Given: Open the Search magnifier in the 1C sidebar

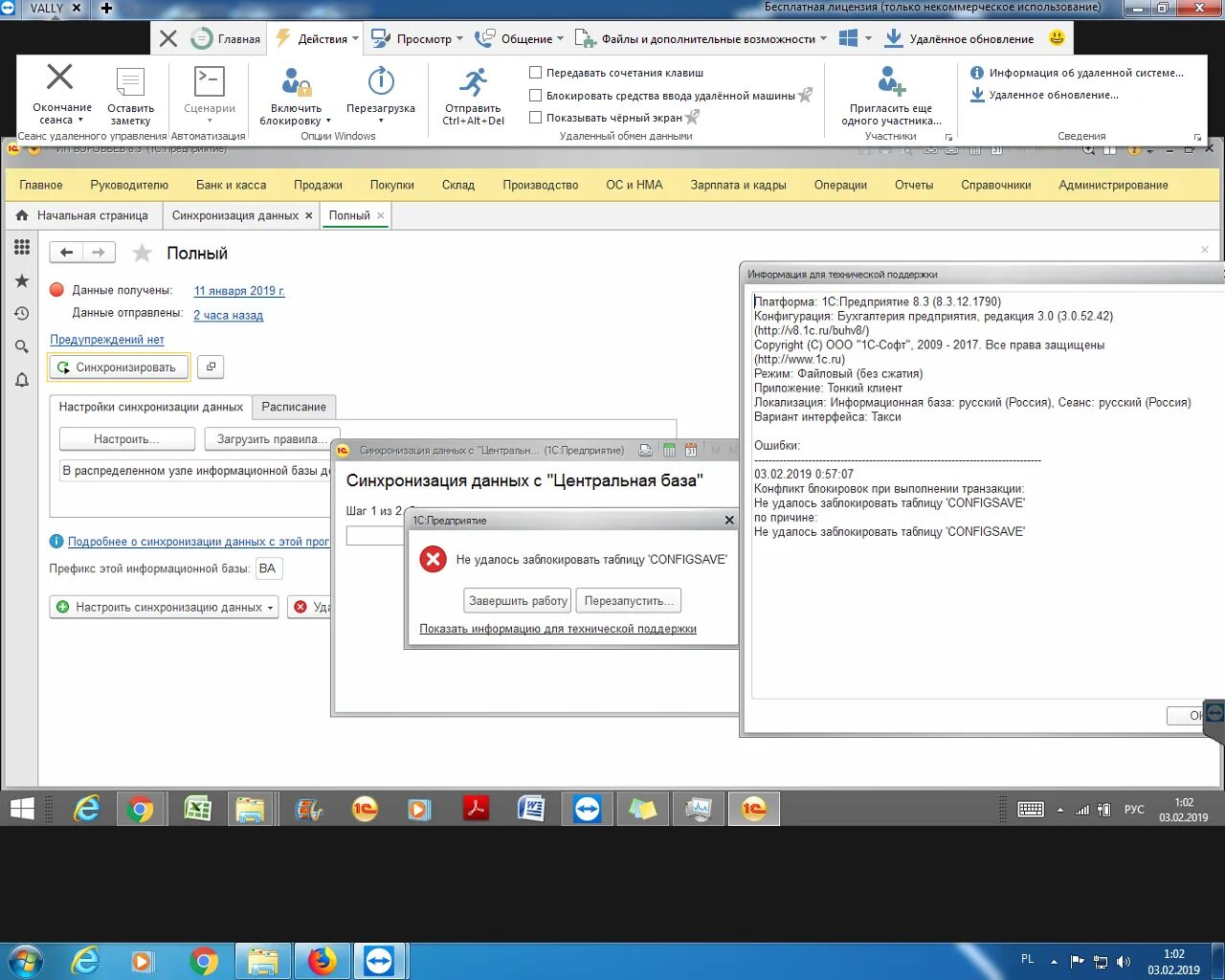Looking at the screenshot, I should tap(22, 346).
